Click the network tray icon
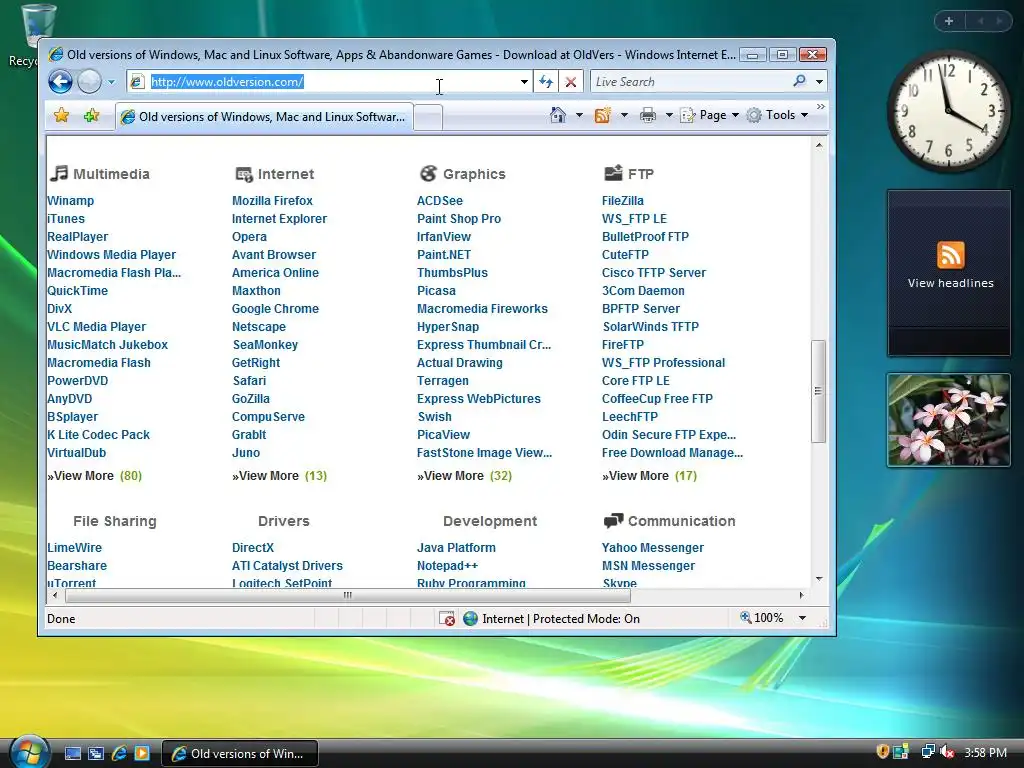 coord(927,752)
